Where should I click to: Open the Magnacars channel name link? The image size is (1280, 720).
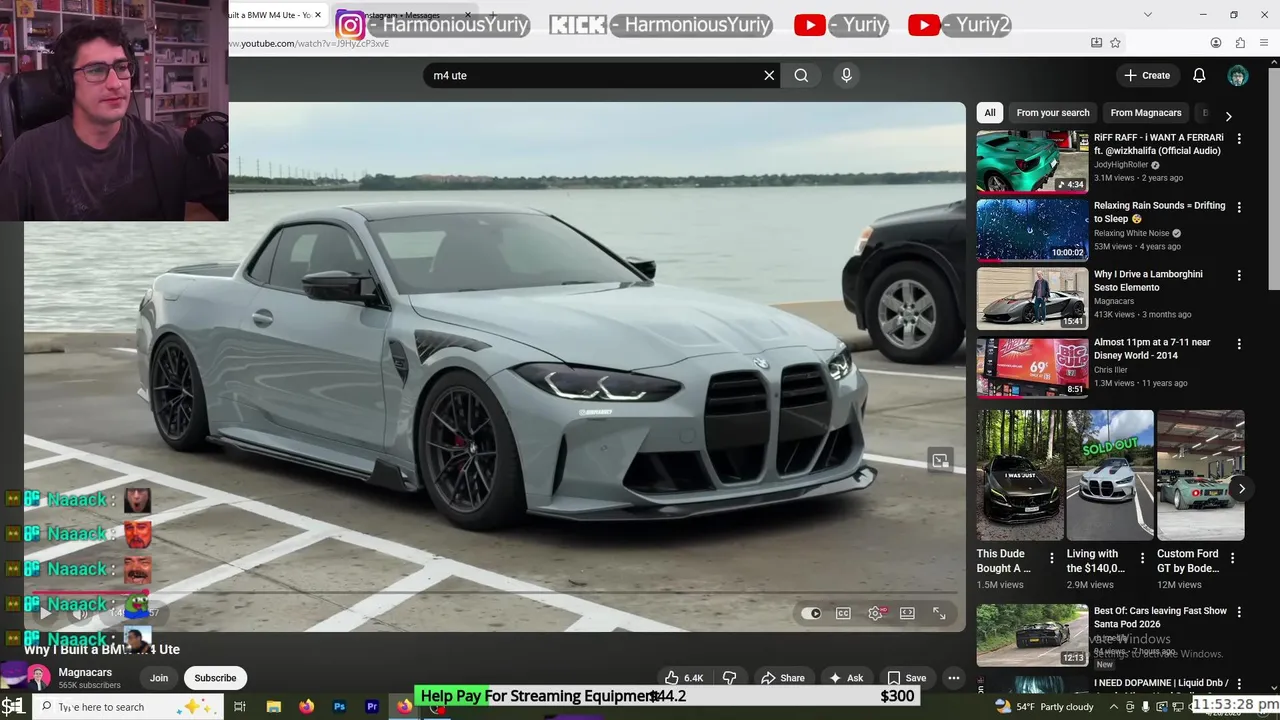click(85, 672)
